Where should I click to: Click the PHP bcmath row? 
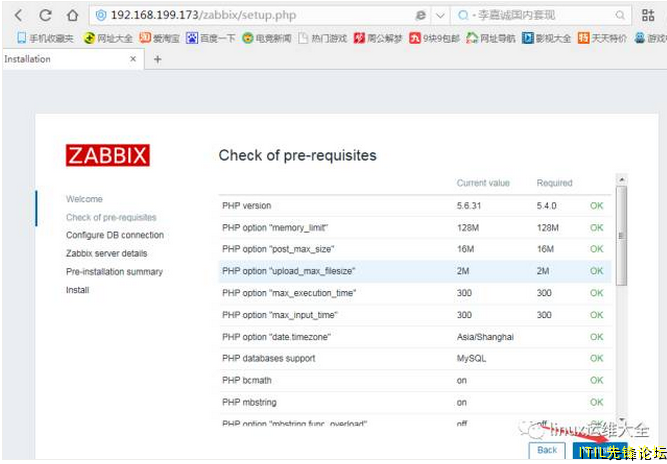pos(415,380)
